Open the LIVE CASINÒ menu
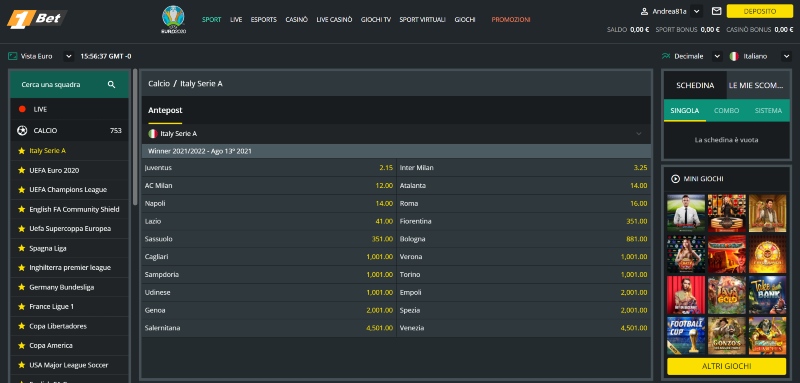Image resolution: width=800 pixels, height=383 pixels. (334, 19)
